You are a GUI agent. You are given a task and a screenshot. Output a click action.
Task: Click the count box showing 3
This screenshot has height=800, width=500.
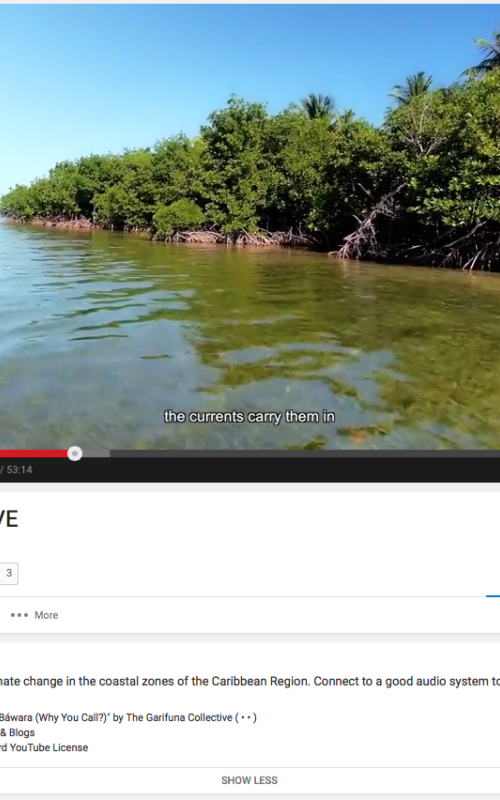click(x=9, y=573)
